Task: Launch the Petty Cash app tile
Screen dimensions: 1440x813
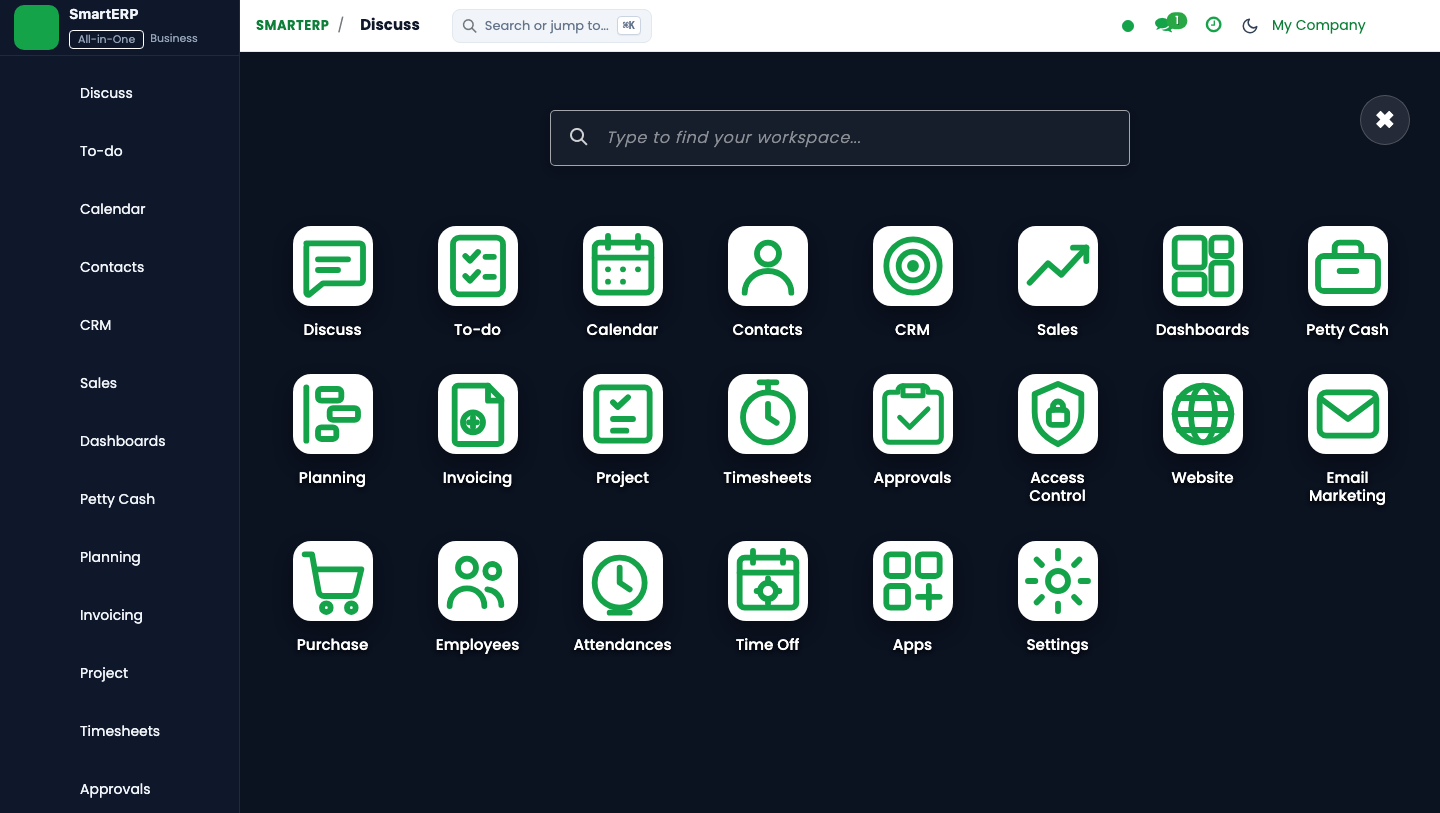Action: point(1348,266)
